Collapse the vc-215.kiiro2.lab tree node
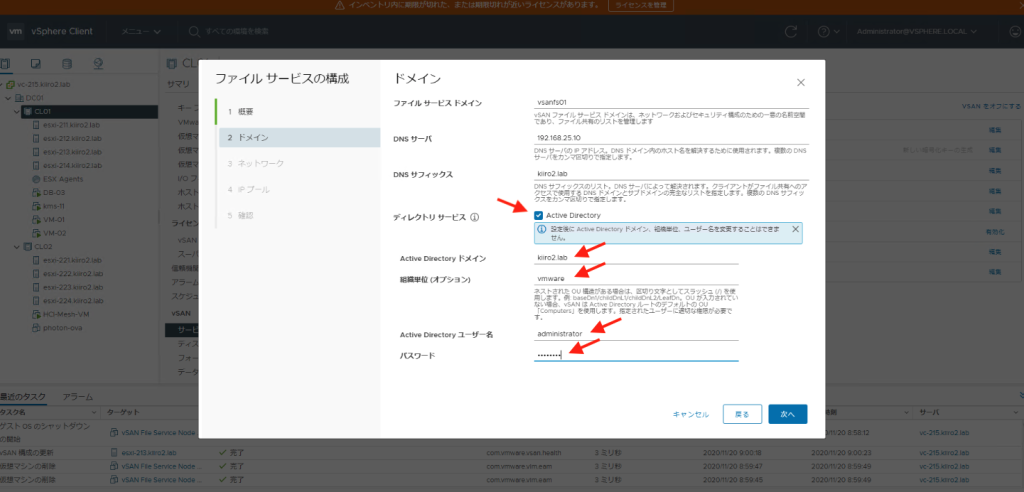Screen dimensions: 1024x492 tap(2, 85)
